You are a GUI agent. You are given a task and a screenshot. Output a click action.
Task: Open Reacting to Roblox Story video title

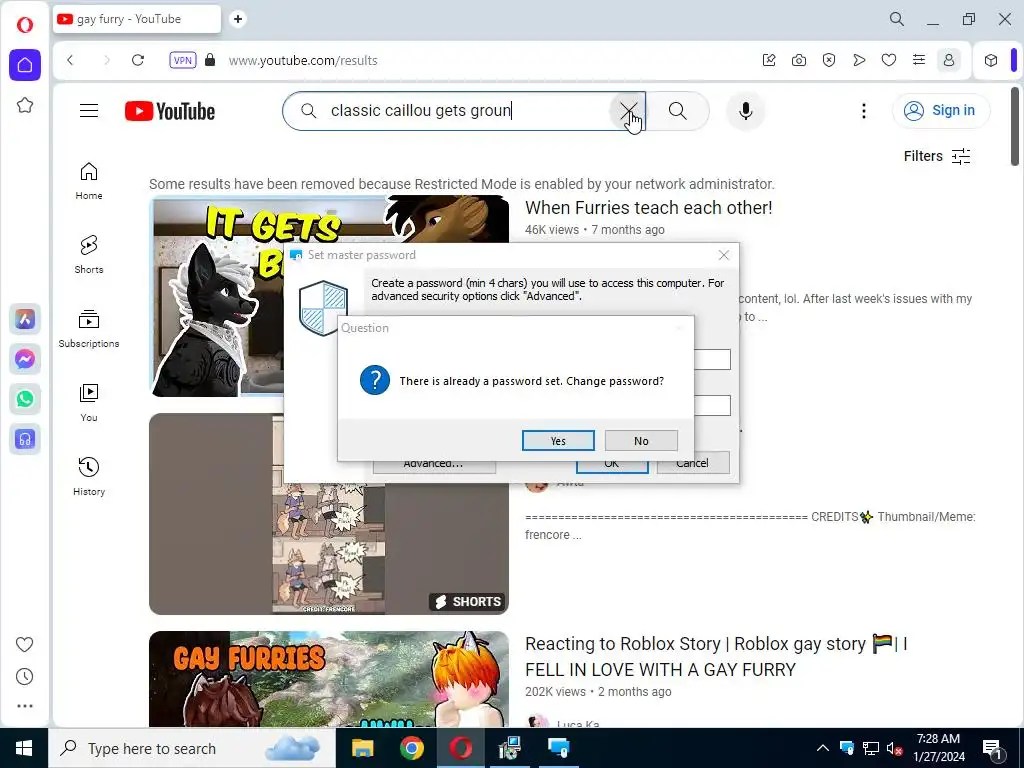coord(716,656)
